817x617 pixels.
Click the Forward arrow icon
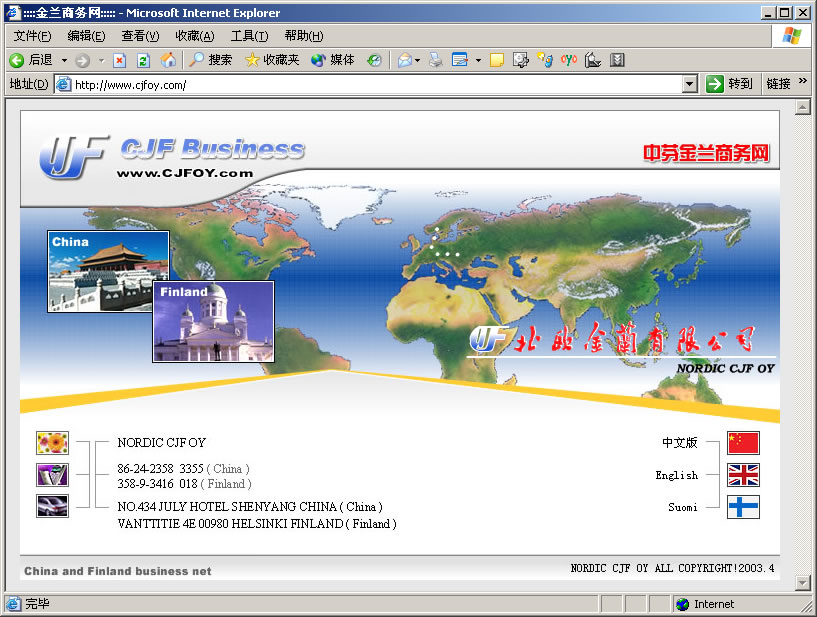pos(82,60)
